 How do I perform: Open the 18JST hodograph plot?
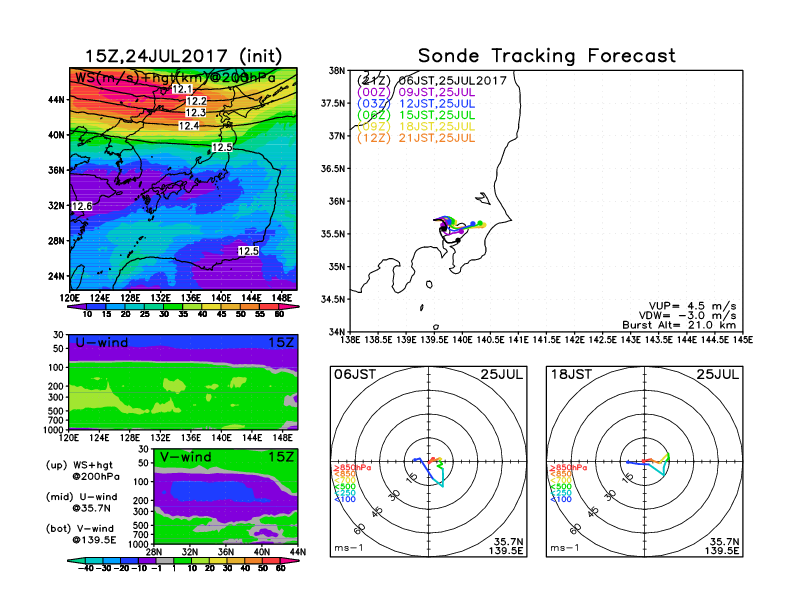click(x=645, y=462)
